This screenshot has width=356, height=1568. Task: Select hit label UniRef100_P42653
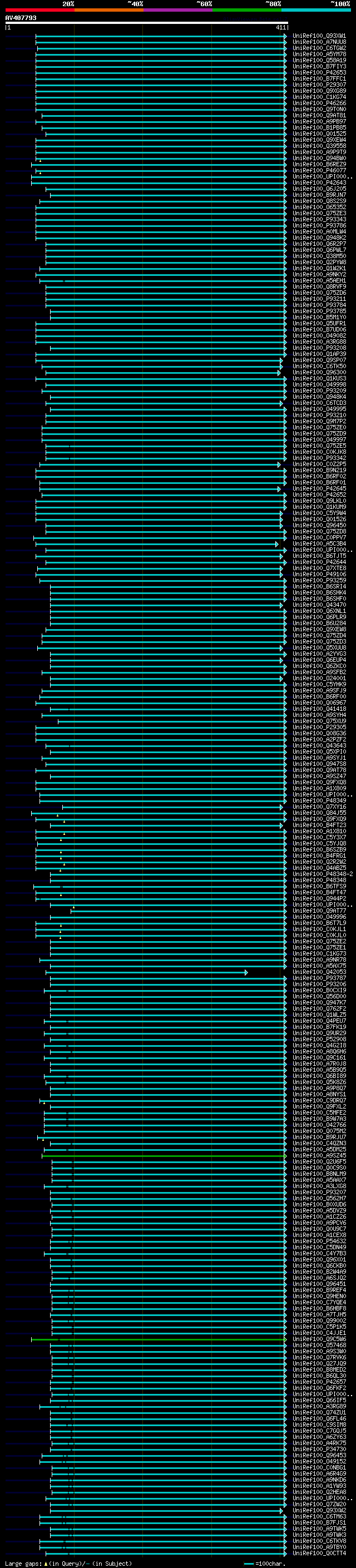[319, 72]
